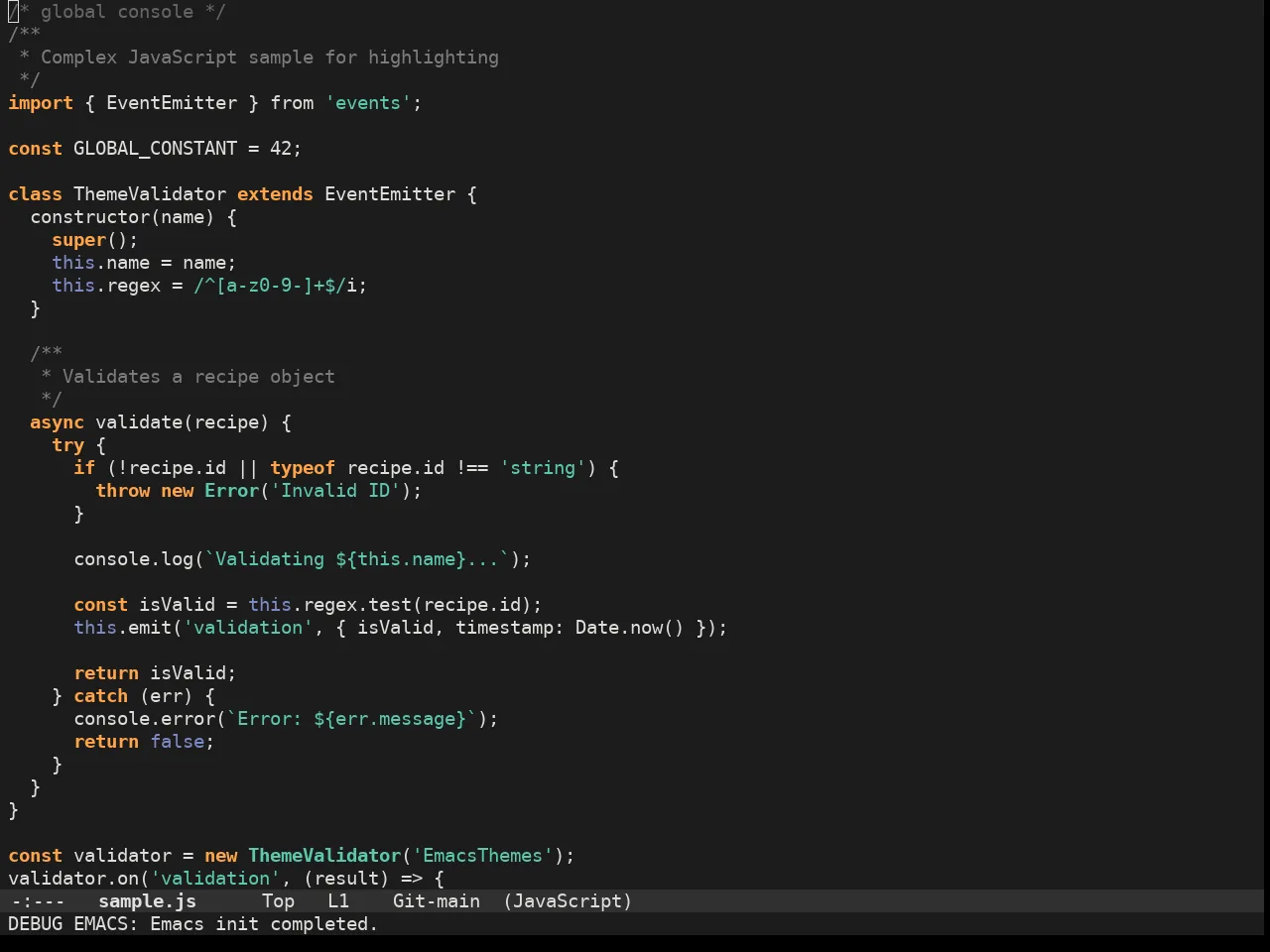The image size is (1270, 952).
Task: Click the 'try' keyword
Action: (x=67, y=445)
